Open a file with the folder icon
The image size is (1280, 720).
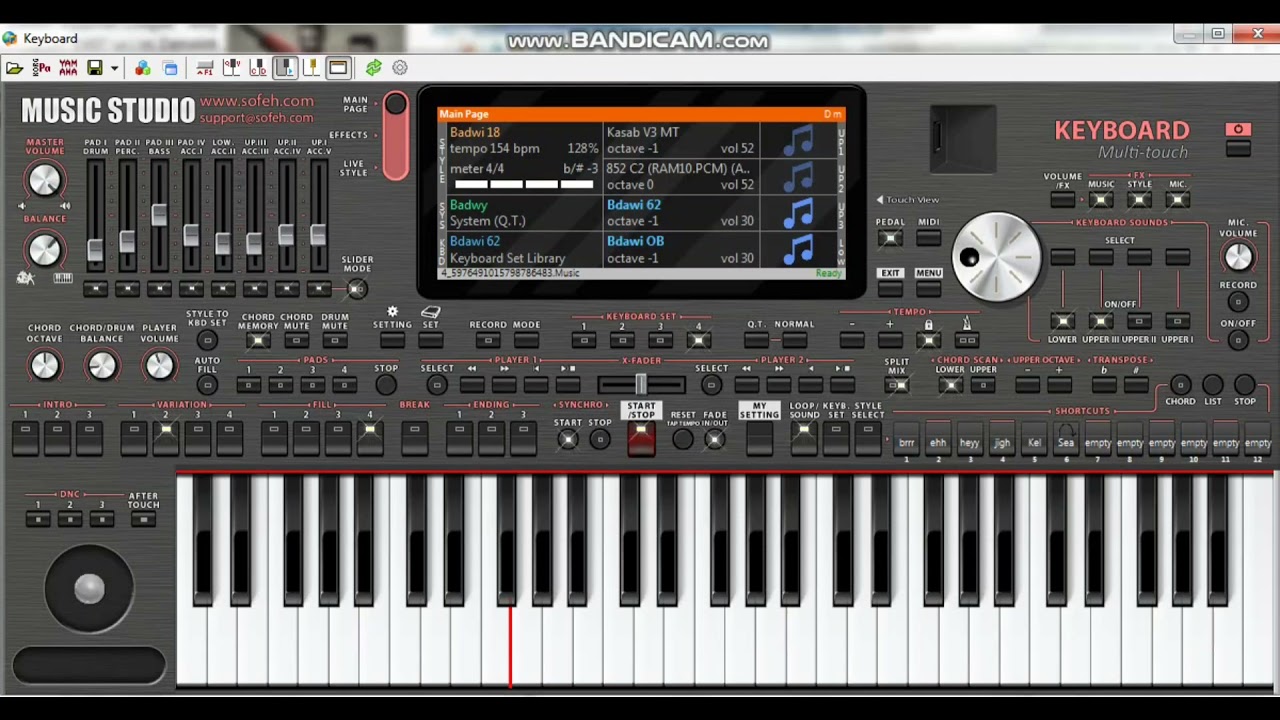point(14,68)
